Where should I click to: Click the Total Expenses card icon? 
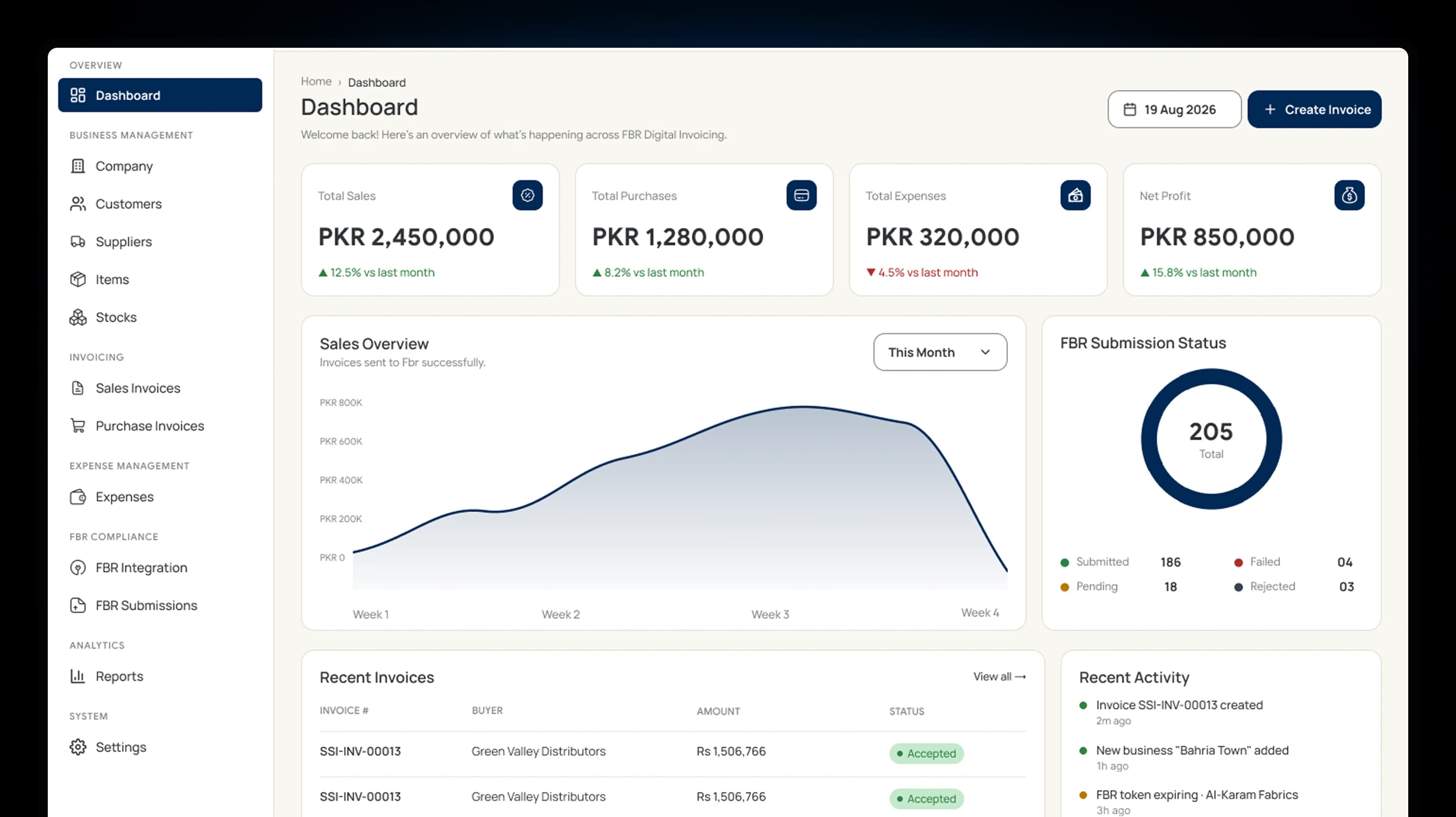click(1075, 195)
